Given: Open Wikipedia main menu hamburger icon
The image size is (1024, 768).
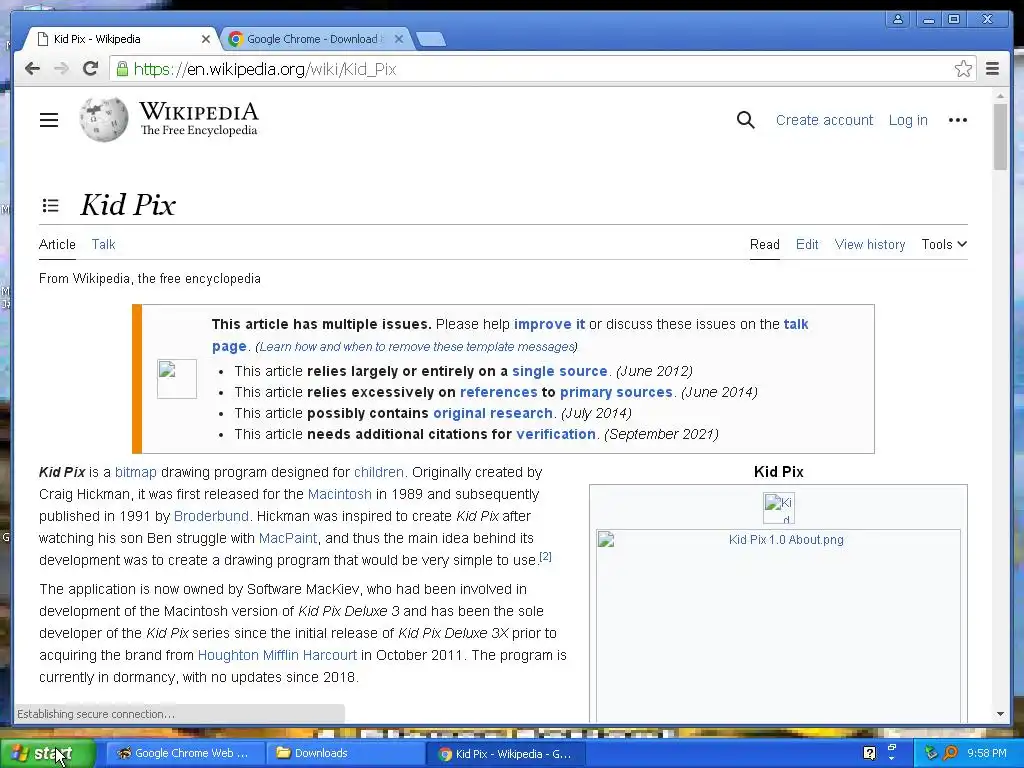Looking at the screenshot, I should click(49, 120).
